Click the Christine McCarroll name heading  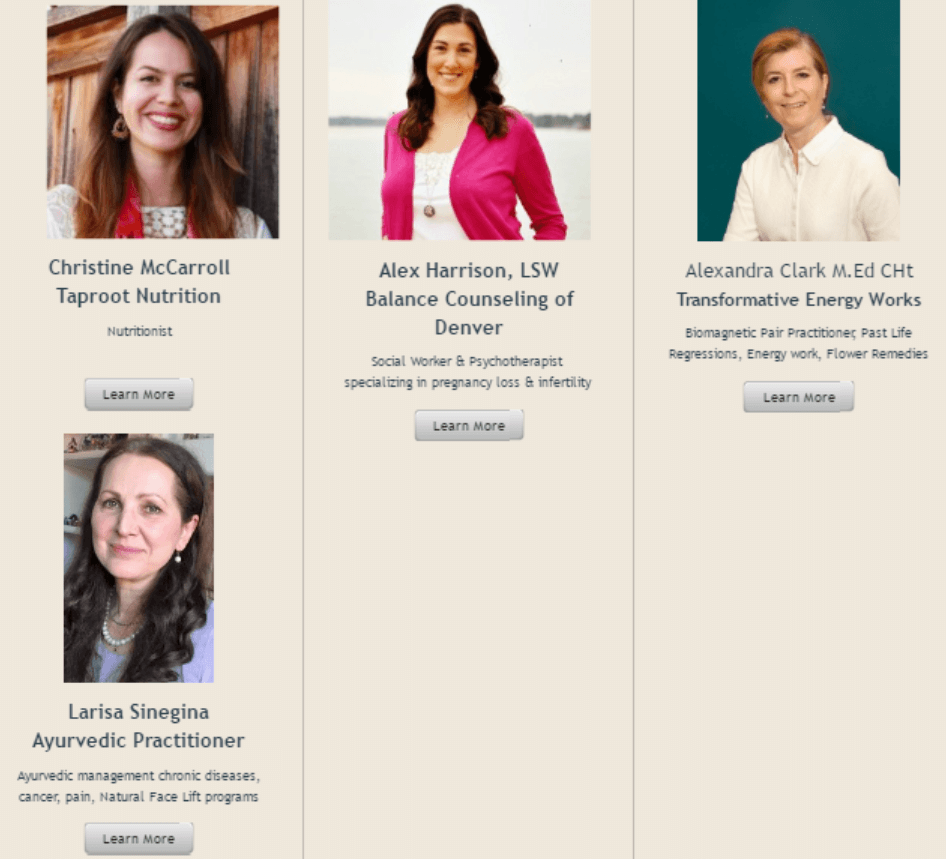[x=139, y=267]
